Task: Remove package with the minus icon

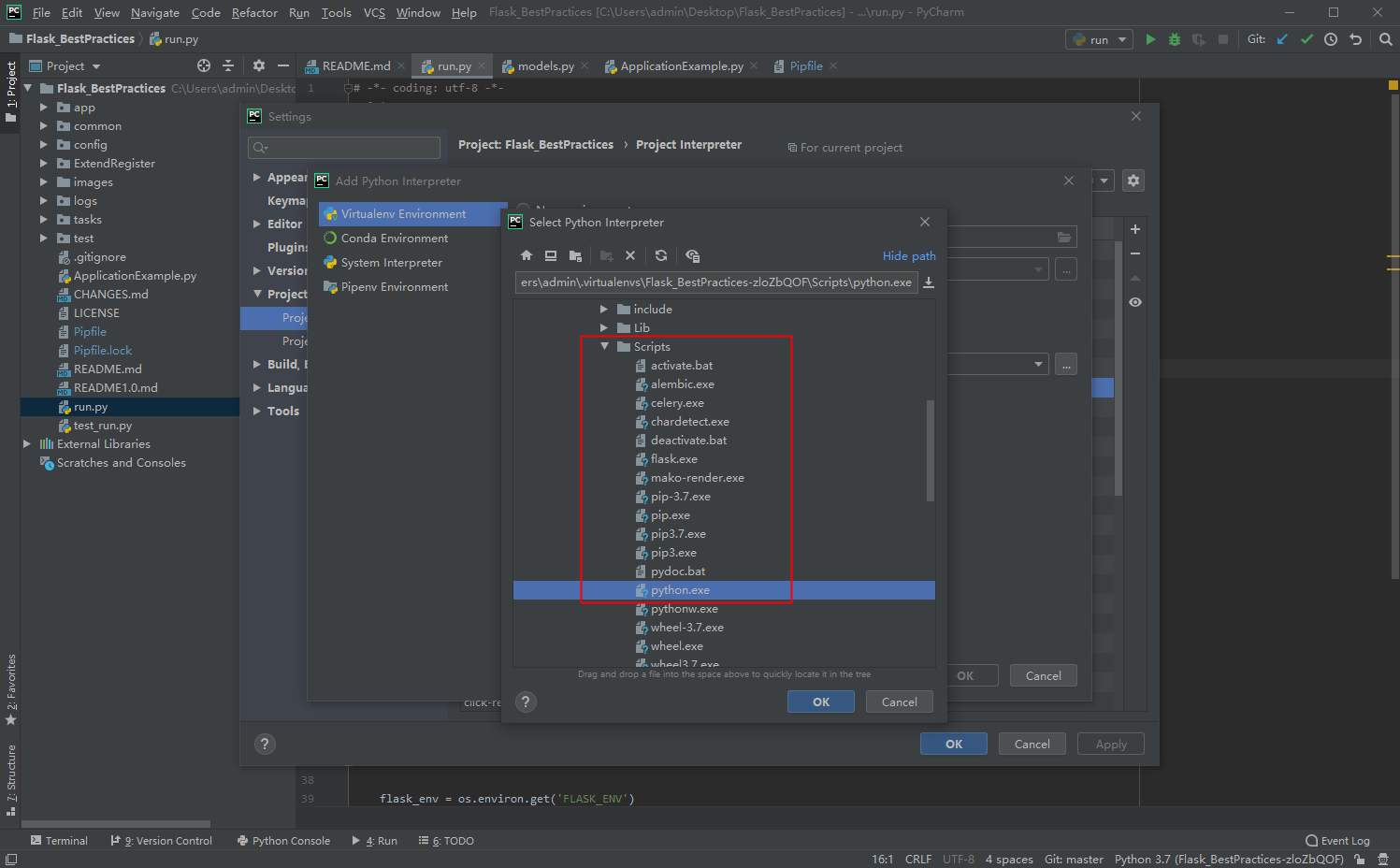Action: coord(1135,253)
